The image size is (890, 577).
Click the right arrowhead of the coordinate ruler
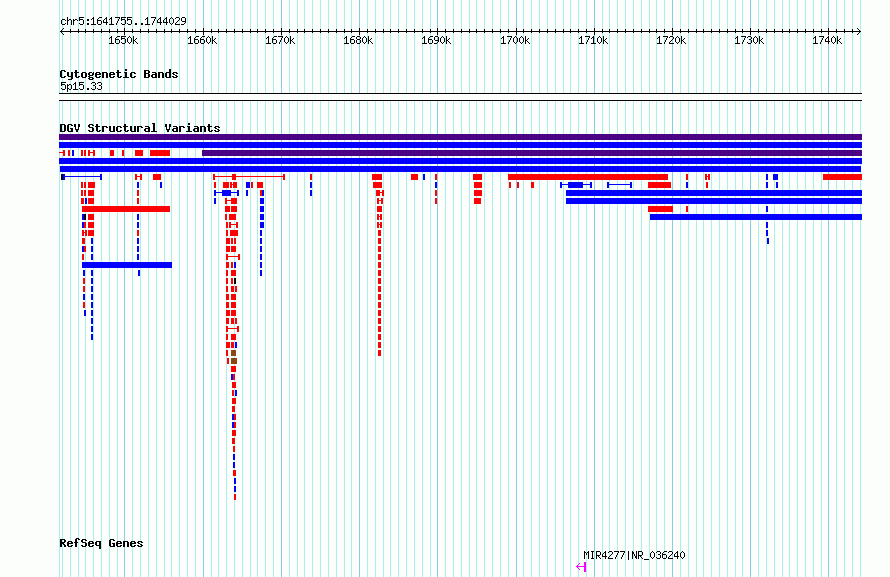click(x=859, y=32)
